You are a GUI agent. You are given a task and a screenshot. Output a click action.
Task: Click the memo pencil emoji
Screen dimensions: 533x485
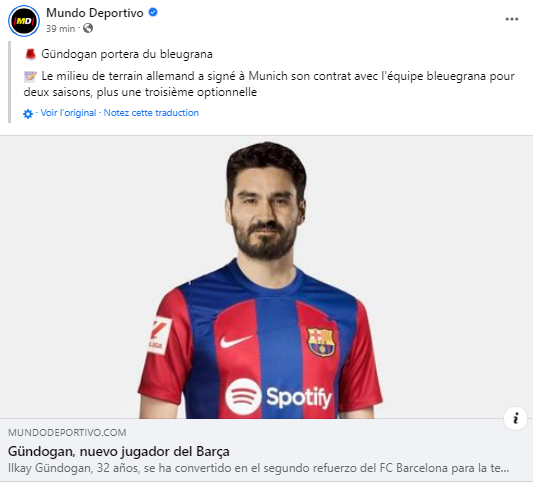[30, 76]
